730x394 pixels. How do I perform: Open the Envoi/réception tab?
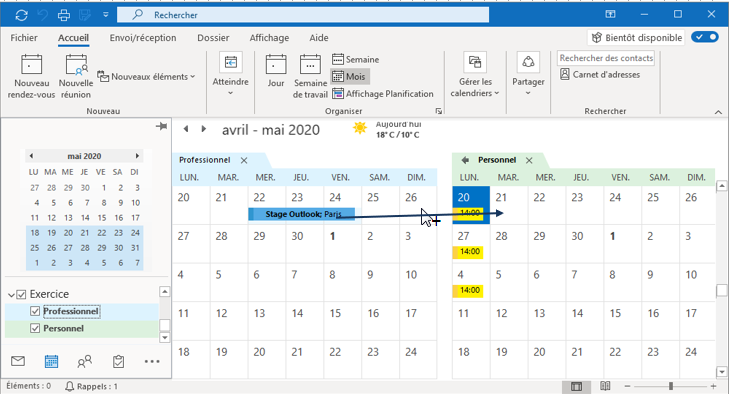pyautogui.click(x=143, y=38)
